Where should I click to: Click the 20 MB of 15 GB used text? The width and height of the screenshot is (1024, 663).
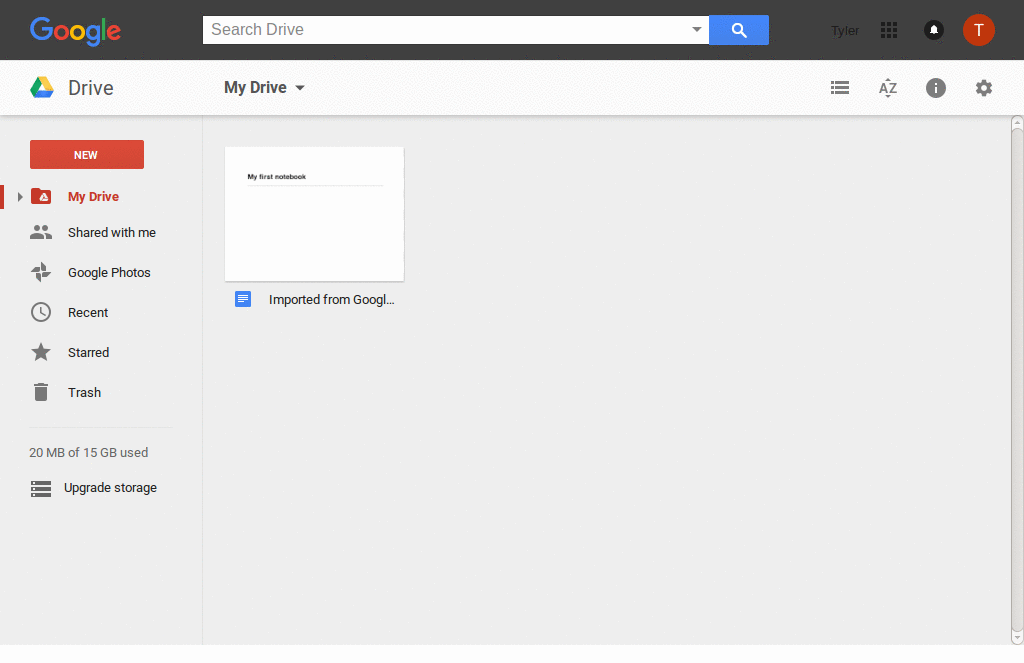pos(89,453)
